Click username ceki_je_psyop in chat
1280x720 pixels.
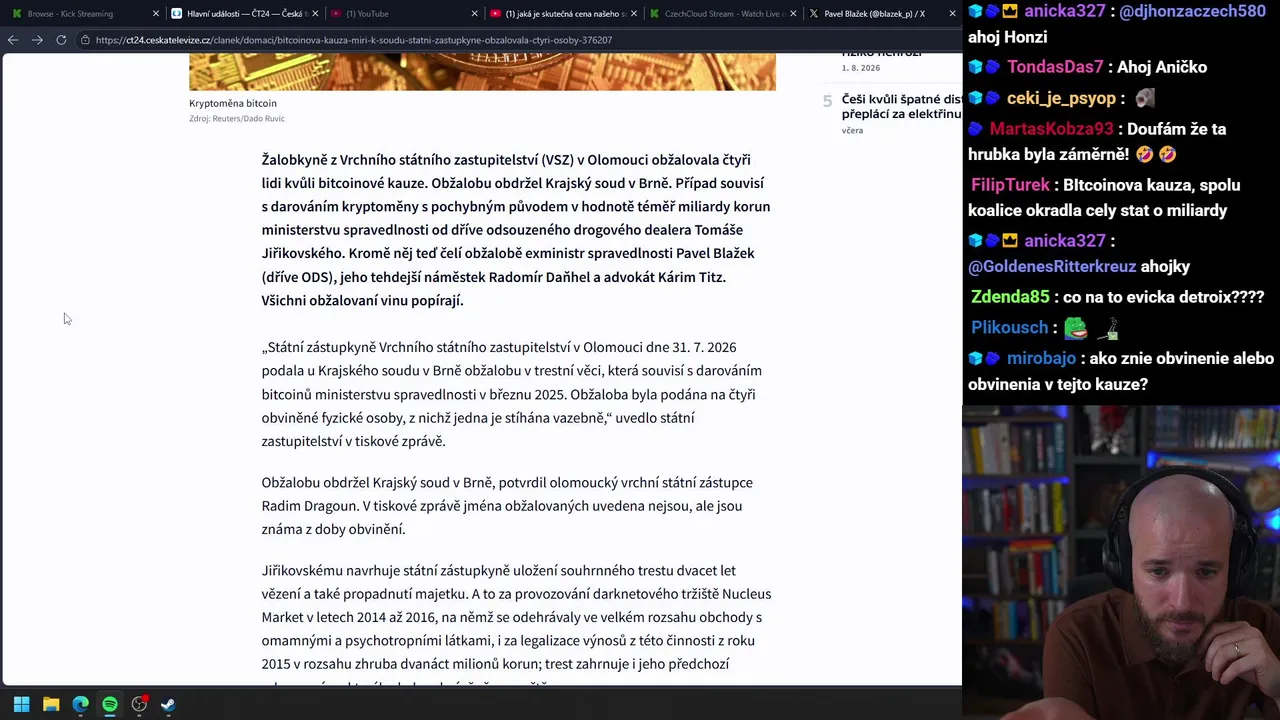tap(1061, 98)
